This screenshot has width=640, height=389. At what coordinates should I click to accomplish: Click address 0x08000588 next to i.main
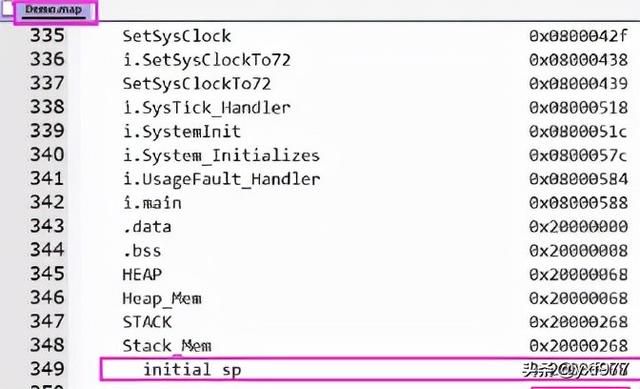click(x=578, y=203)
